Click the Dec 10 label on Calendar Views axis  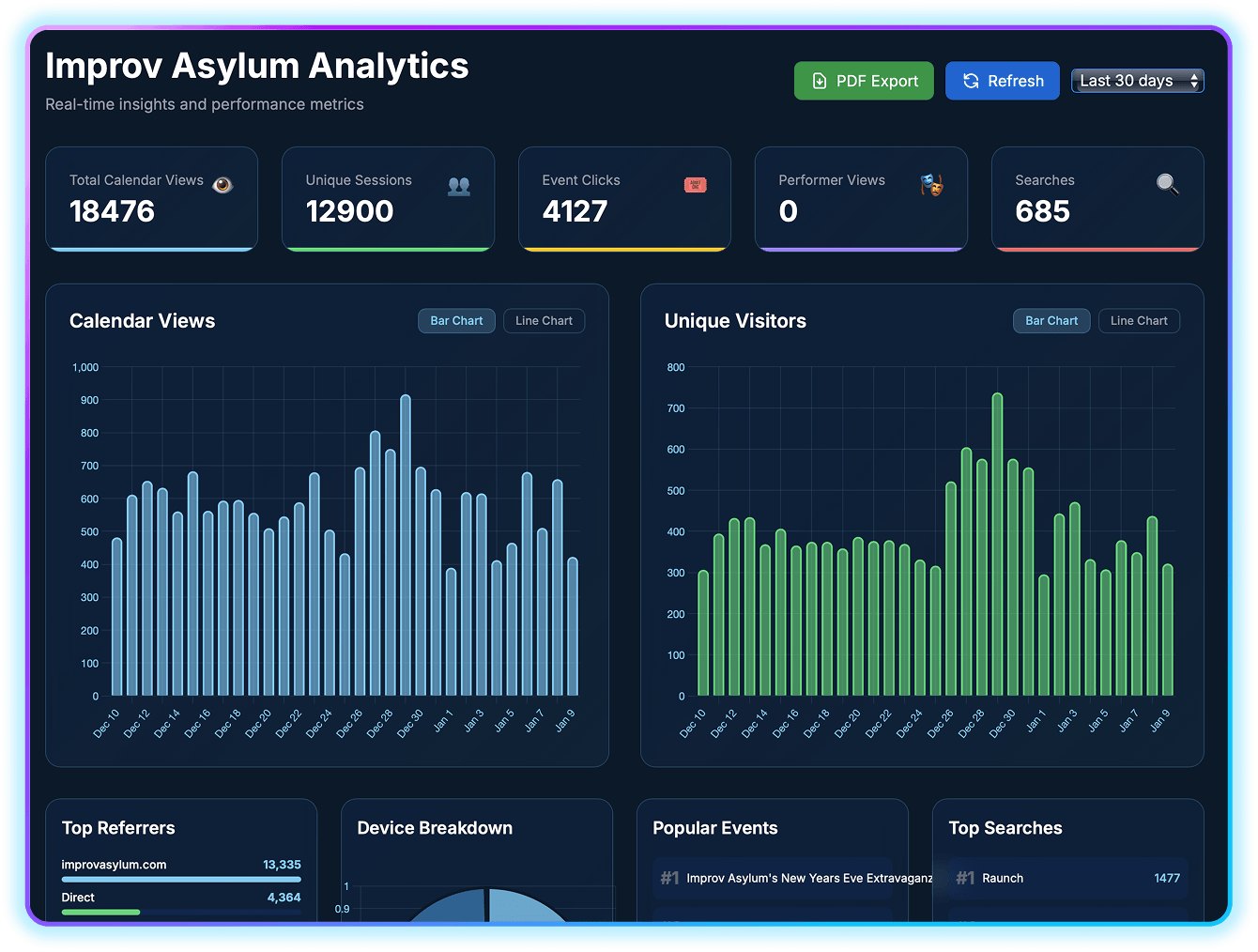(x=106, y=723)
